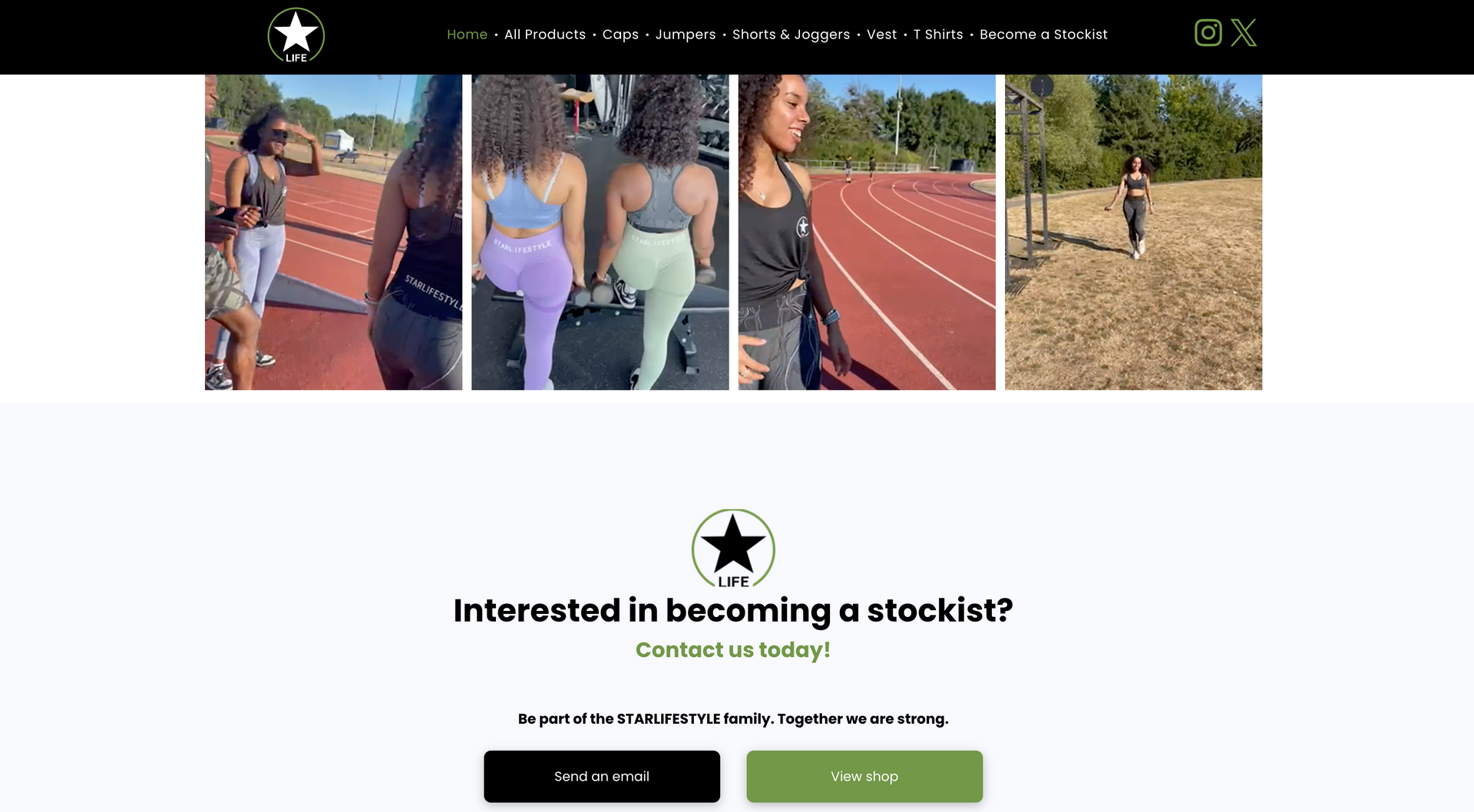Select Shorts & Joggers in navigation

pos(791,35)
